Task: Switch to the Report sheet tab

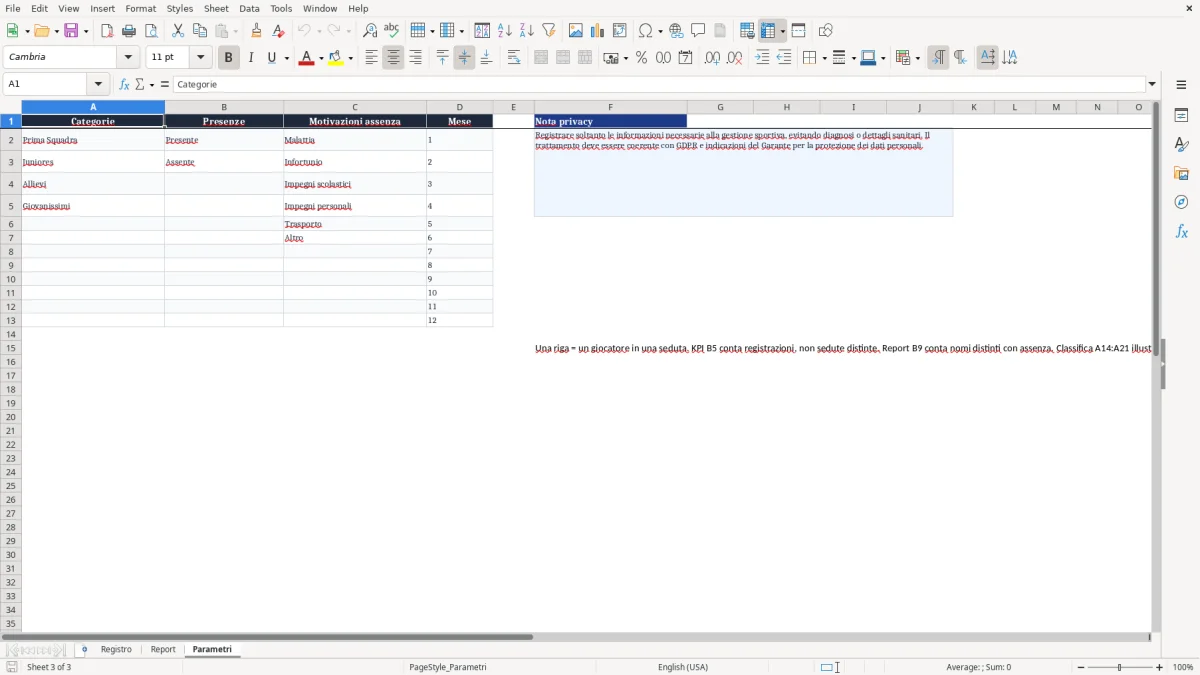Action: 163,650
